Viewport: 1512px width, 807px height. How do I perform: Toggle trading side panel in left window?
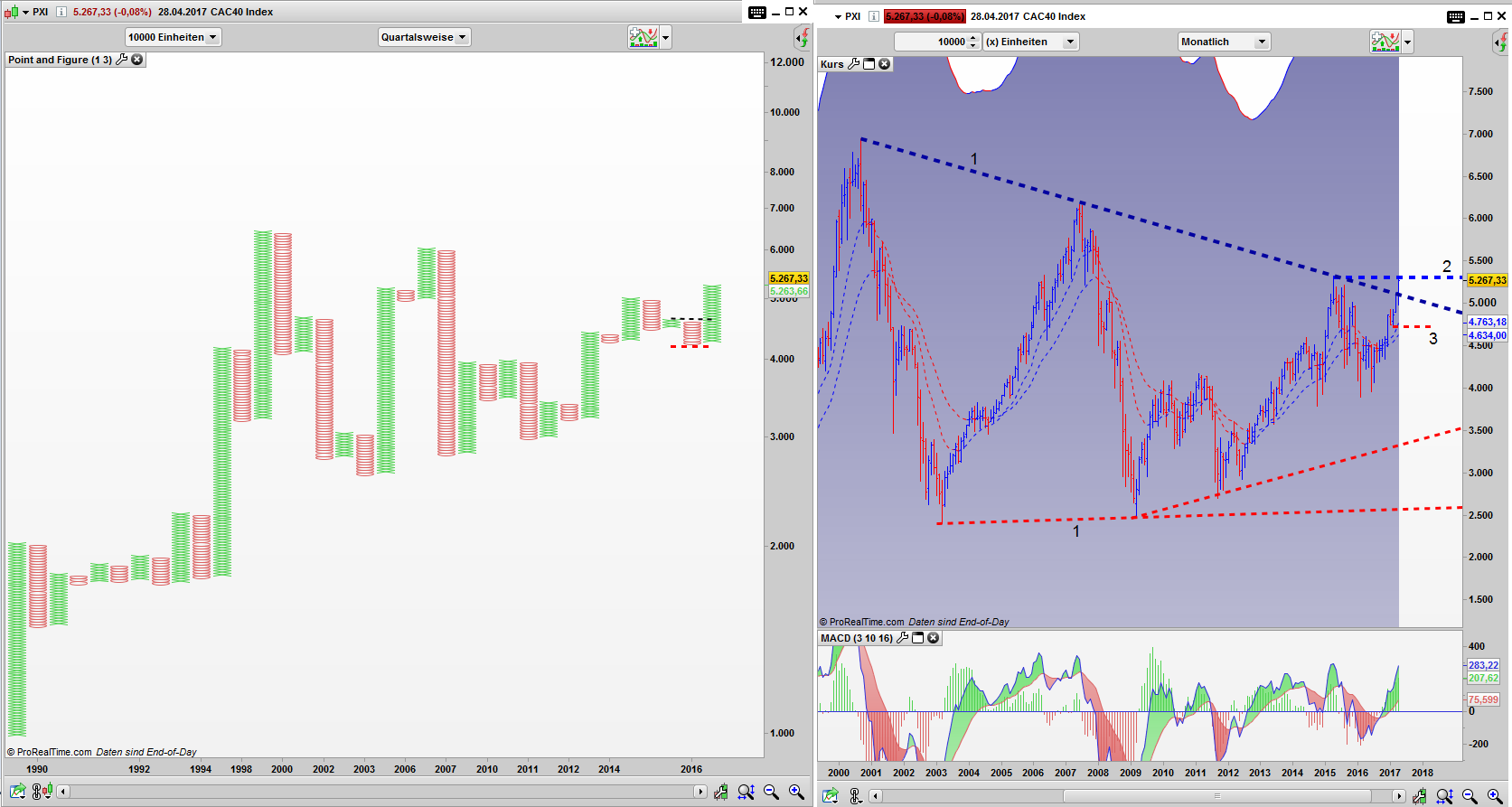(x=802, y=37)
